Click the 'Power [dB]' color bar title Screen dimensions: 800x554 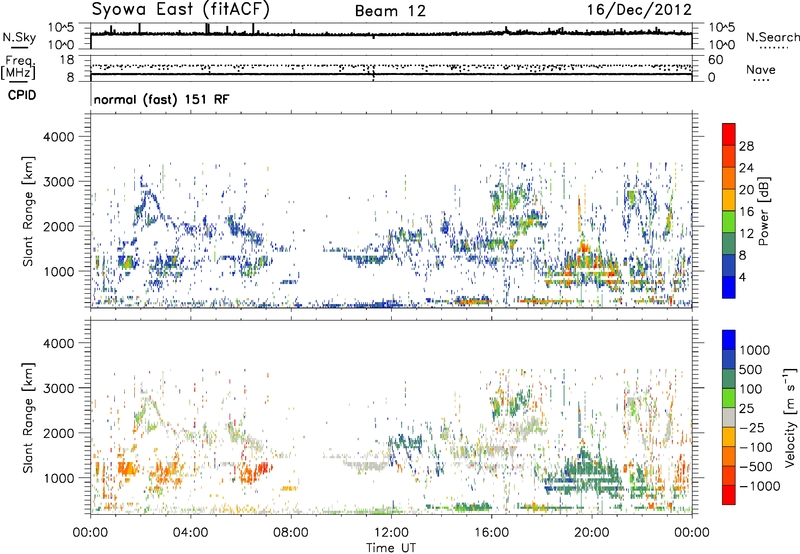[764, 211]
